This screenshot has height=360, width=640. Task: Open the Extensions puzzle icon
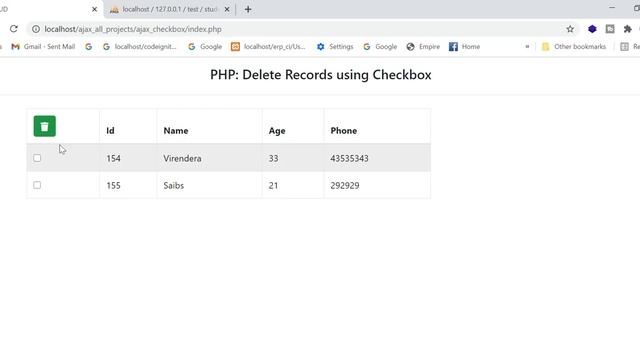coord(628,29)
